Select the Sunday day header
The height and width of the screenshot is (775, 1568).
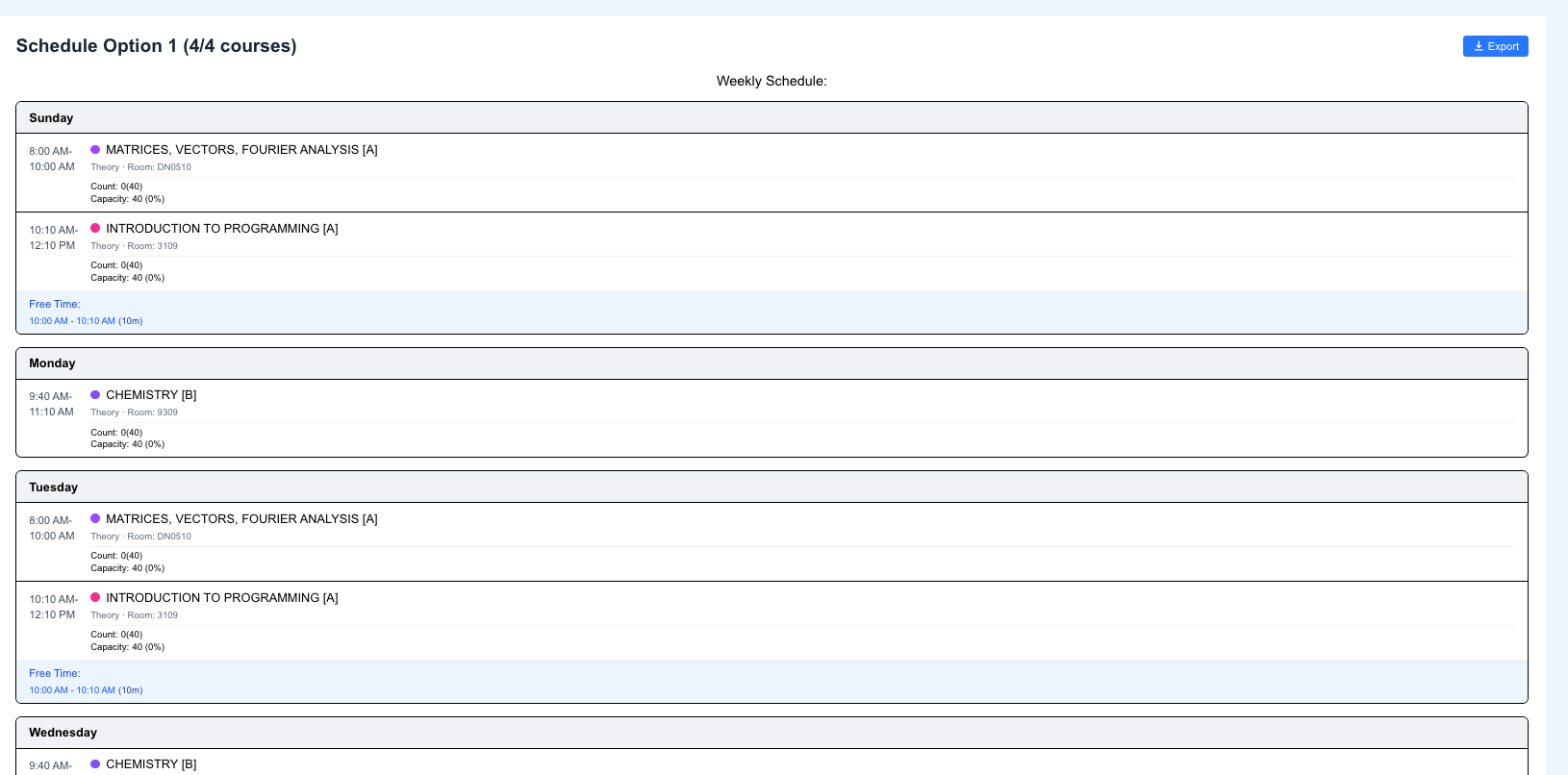[x=51, y=118]
